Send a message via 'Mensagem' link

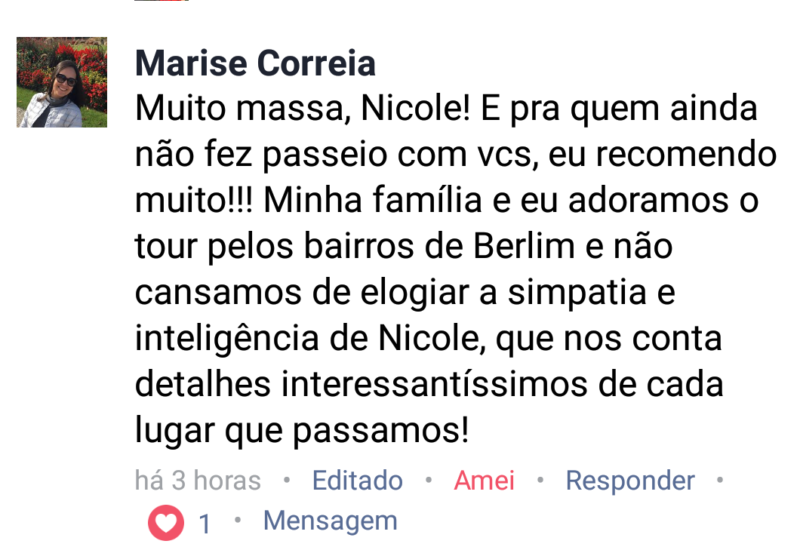(x=330, y=521)
